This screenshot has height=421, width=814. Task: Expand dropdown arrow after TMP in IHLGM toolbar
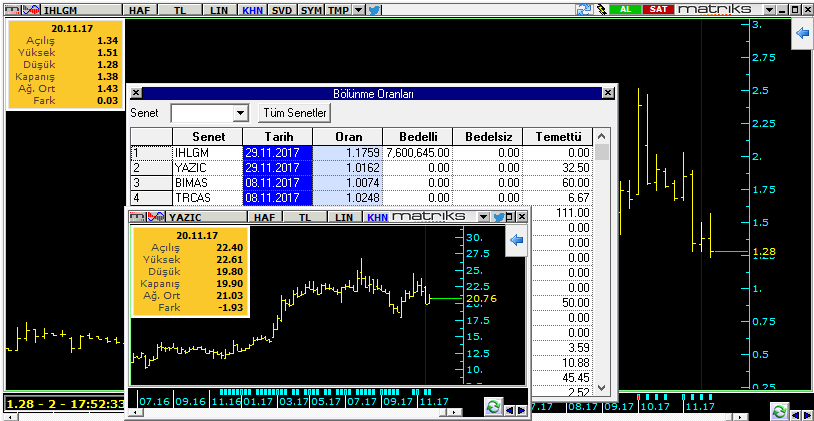(358, 9)
